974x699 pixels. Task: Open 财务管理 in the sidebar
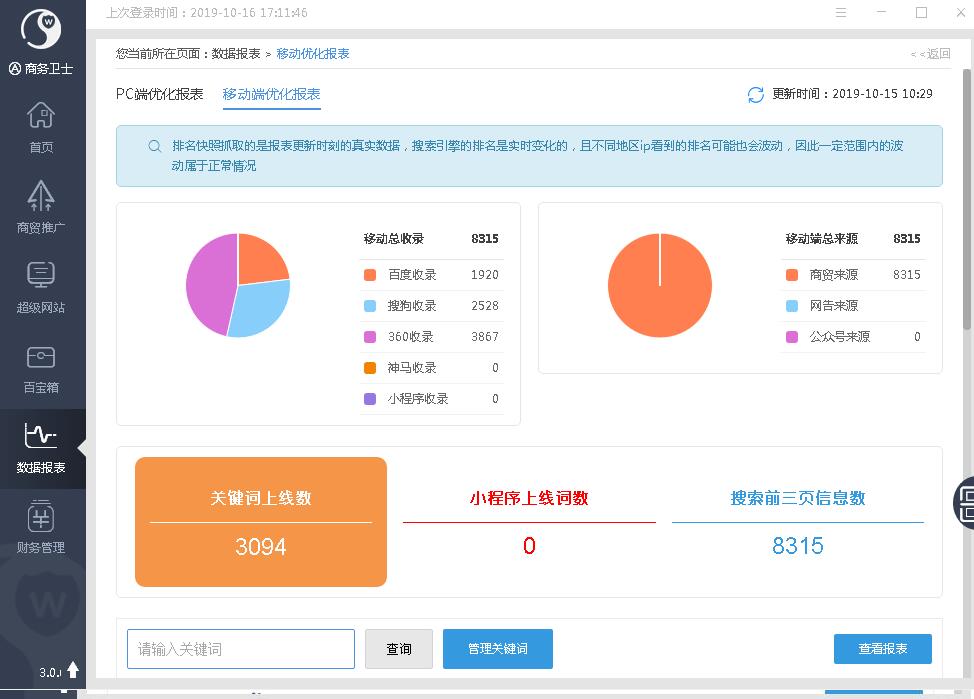tap(41, 527)
